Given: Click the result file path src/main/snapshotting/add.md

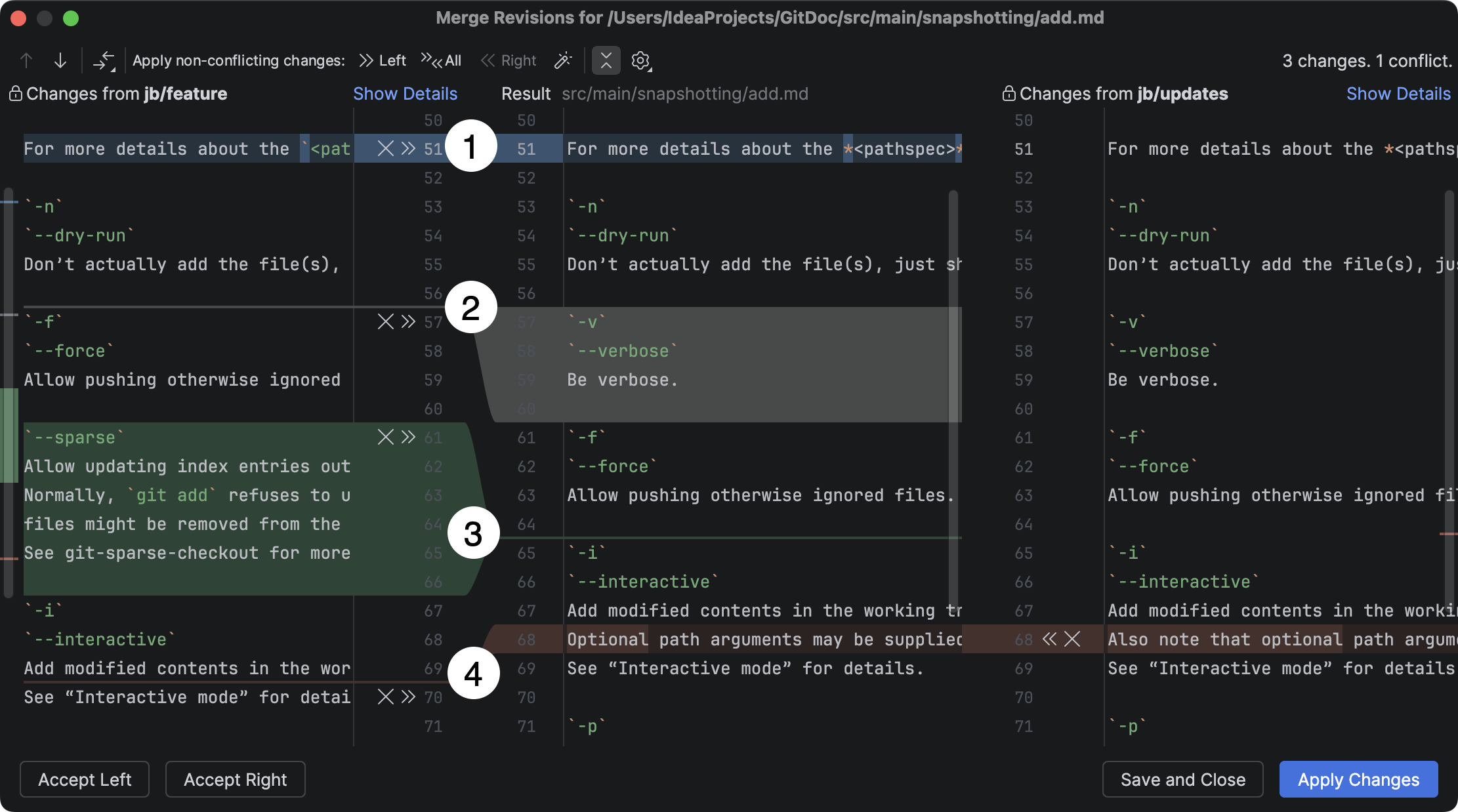Looking at the screenshot, I should pos(685,94).
